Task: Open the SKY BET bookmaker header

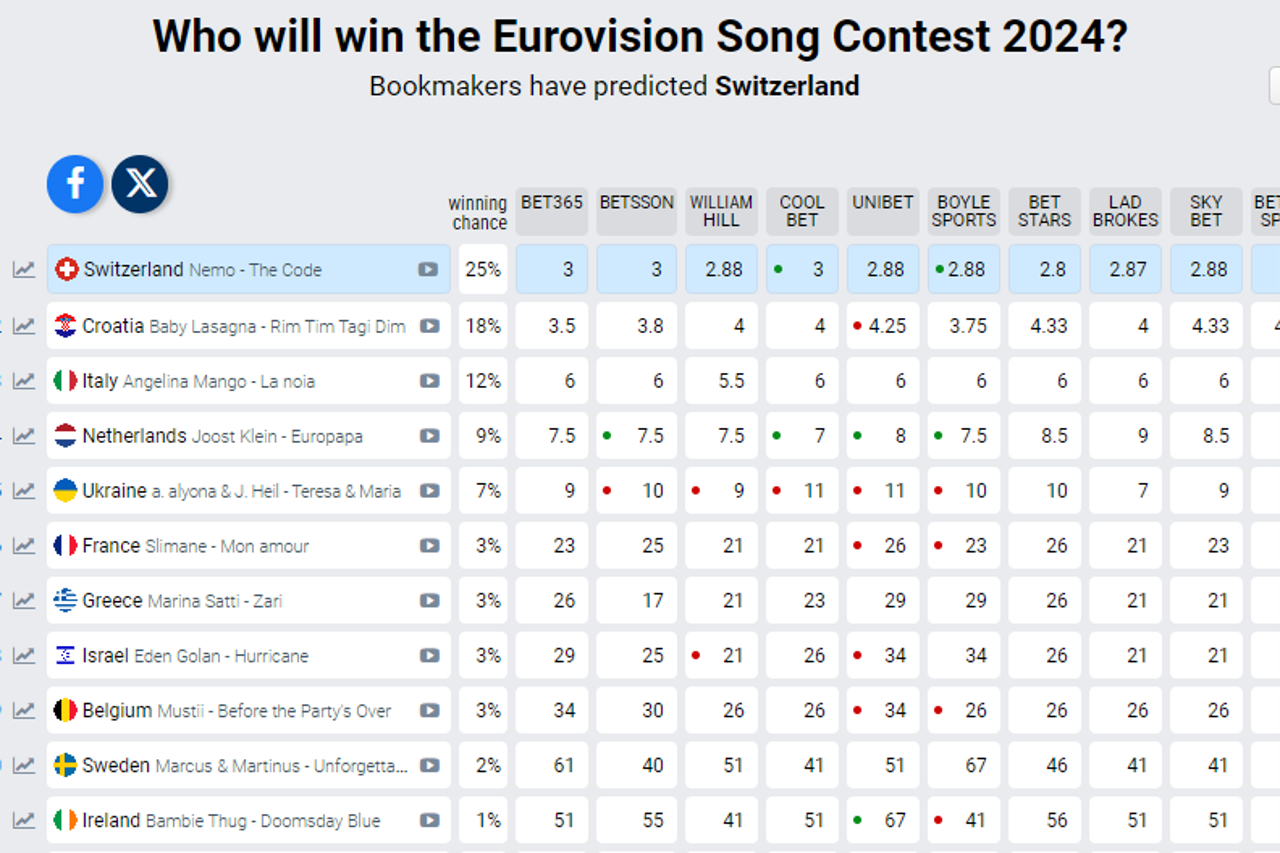Action: [x=1206, y=211]
